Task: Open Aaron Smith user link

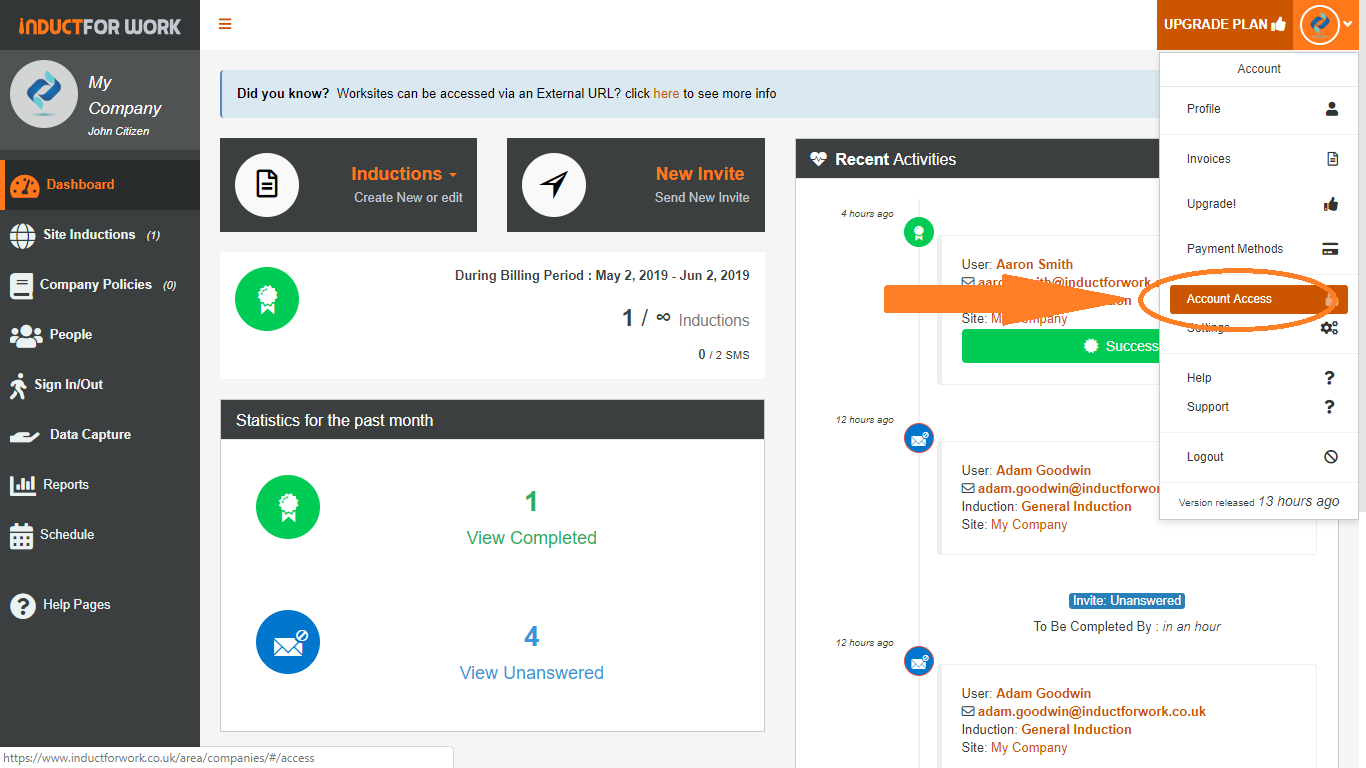Action: coord(1034,265)
